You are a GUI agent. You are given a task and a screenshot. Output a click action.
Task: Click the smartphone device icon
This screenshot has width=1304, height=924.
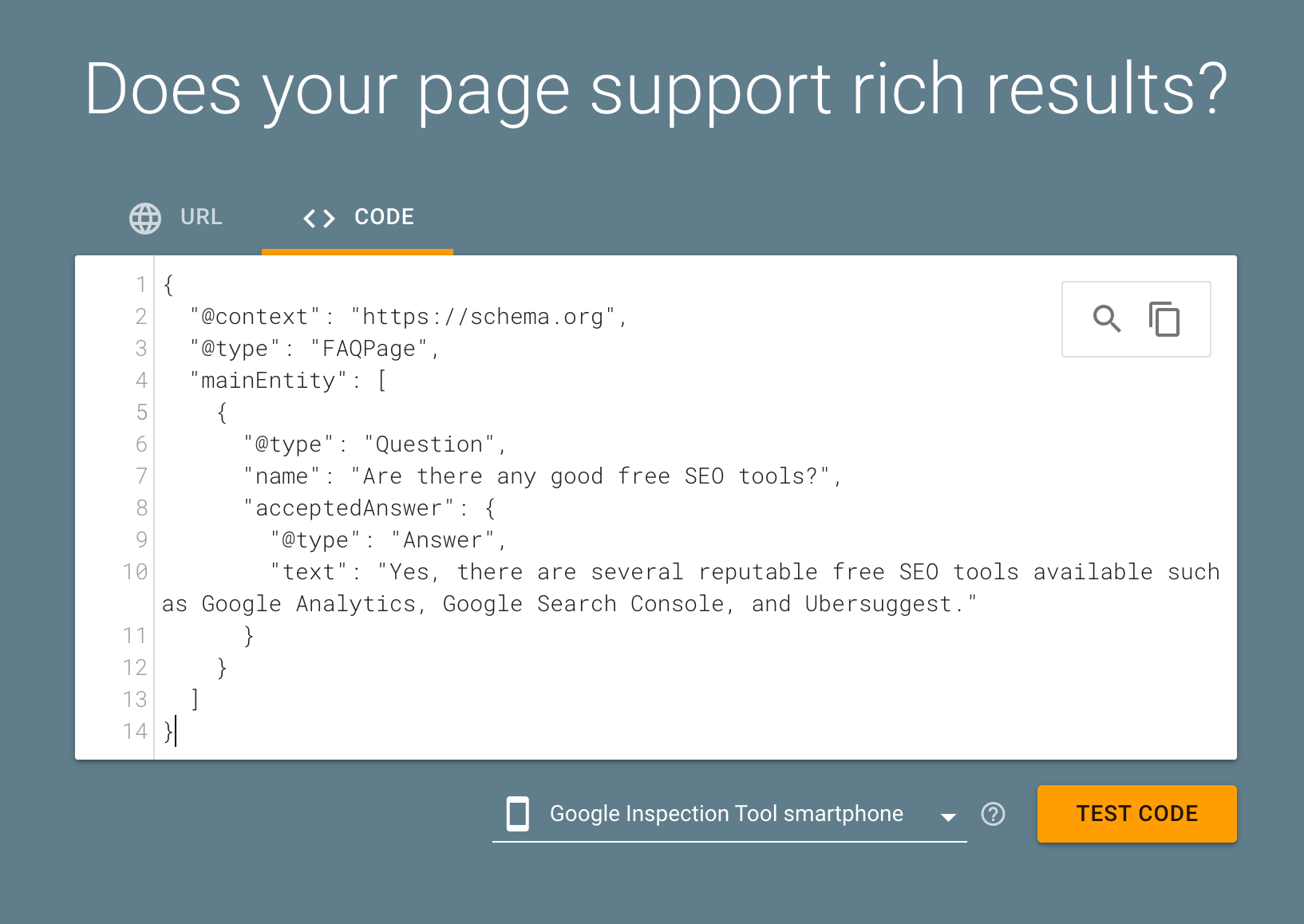tap(518, 814)
